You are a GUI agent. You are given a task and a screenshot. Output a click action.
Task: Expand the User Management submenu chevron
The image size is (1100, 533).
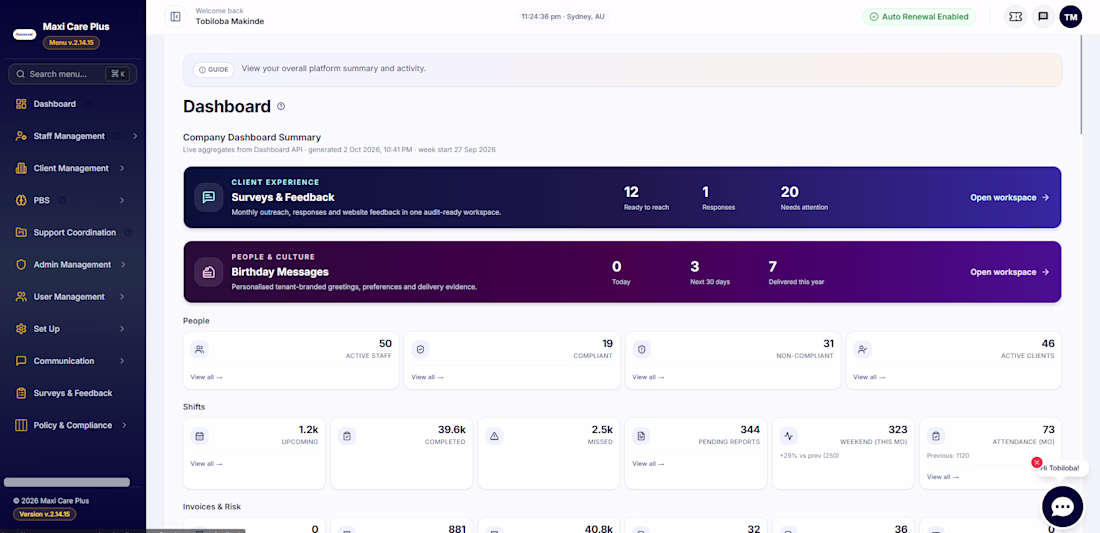(122, 297)
